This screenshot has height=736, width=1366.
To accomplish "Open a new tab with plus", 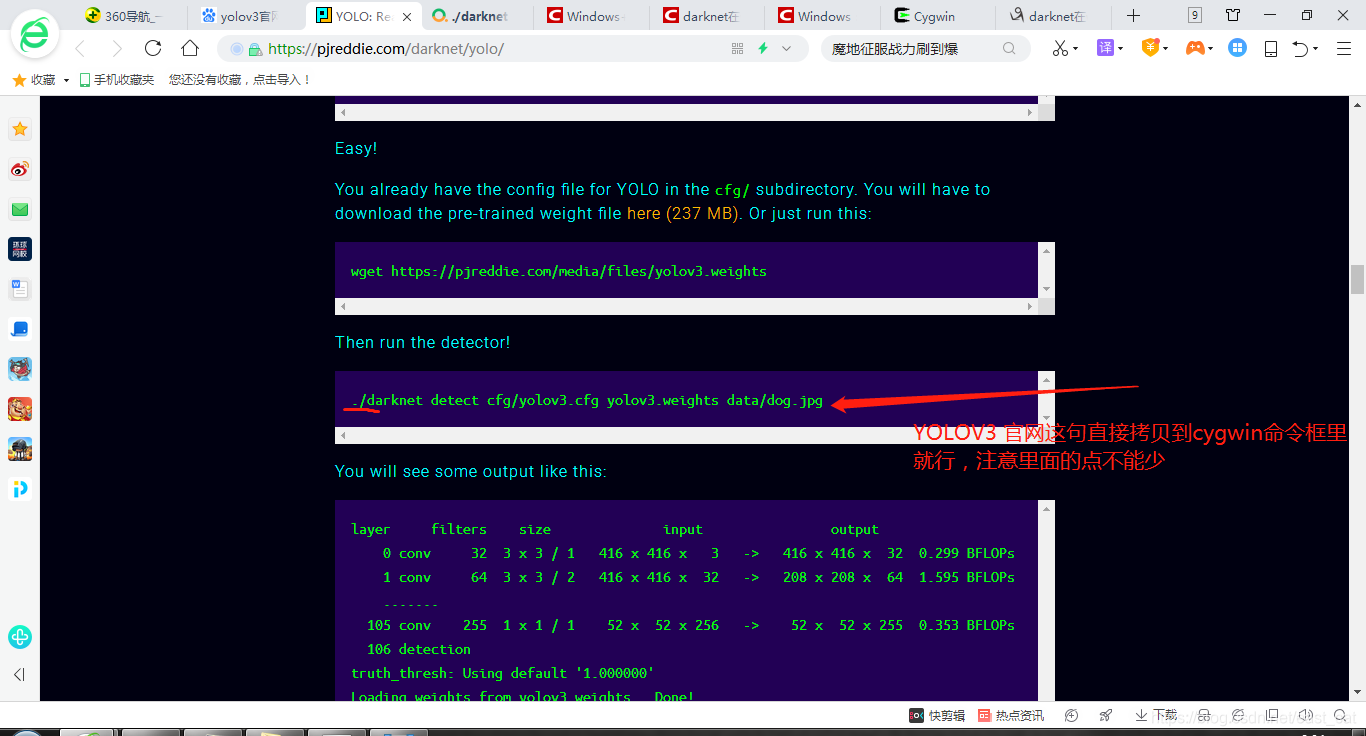I will click(1133, 15).
